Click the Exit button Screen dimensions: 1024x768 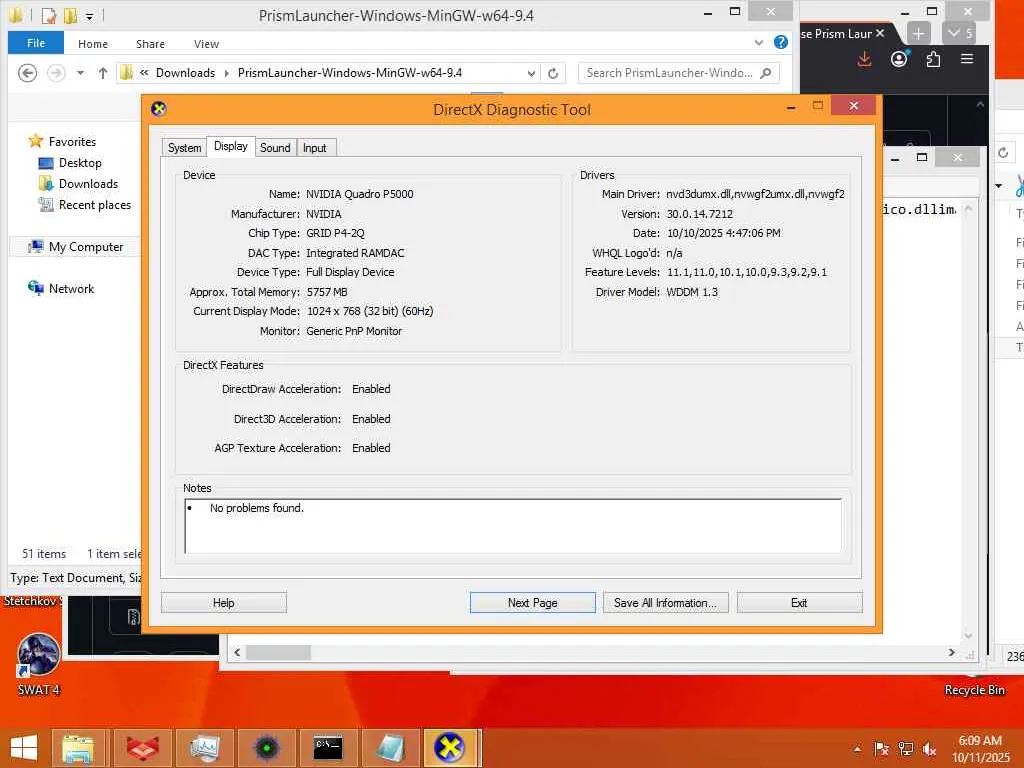point(799,603)
